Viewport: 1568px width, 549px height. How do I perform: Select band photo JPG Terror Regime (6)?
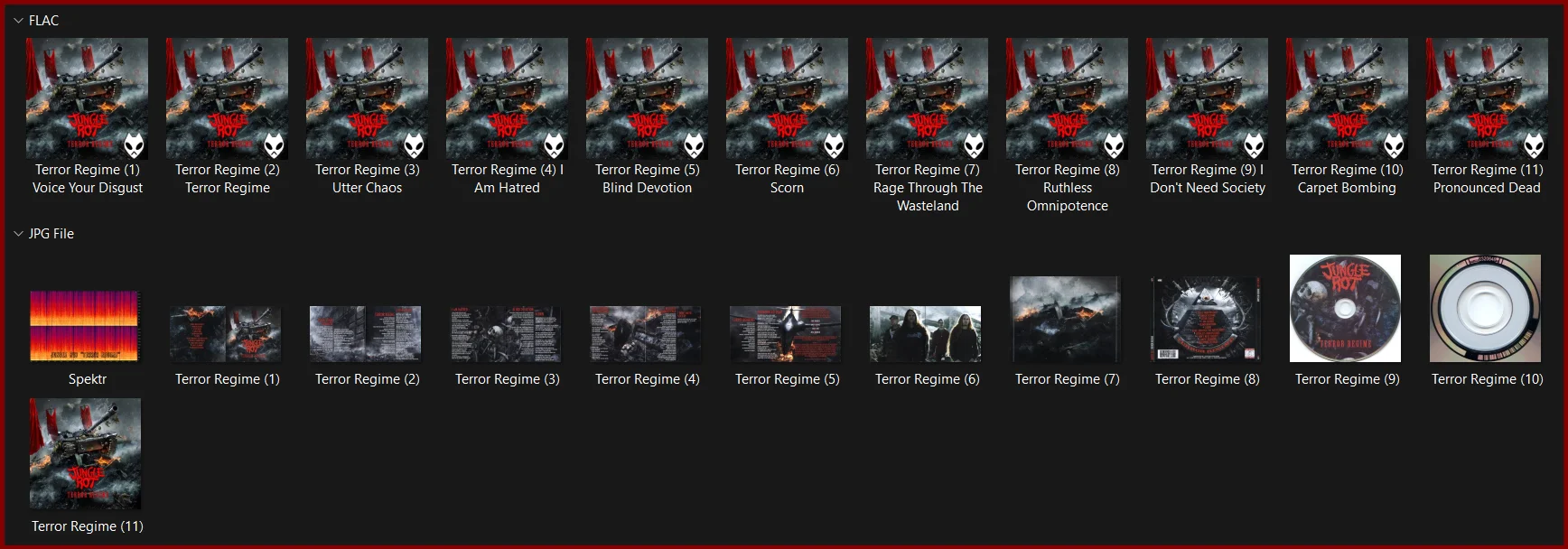926,334
